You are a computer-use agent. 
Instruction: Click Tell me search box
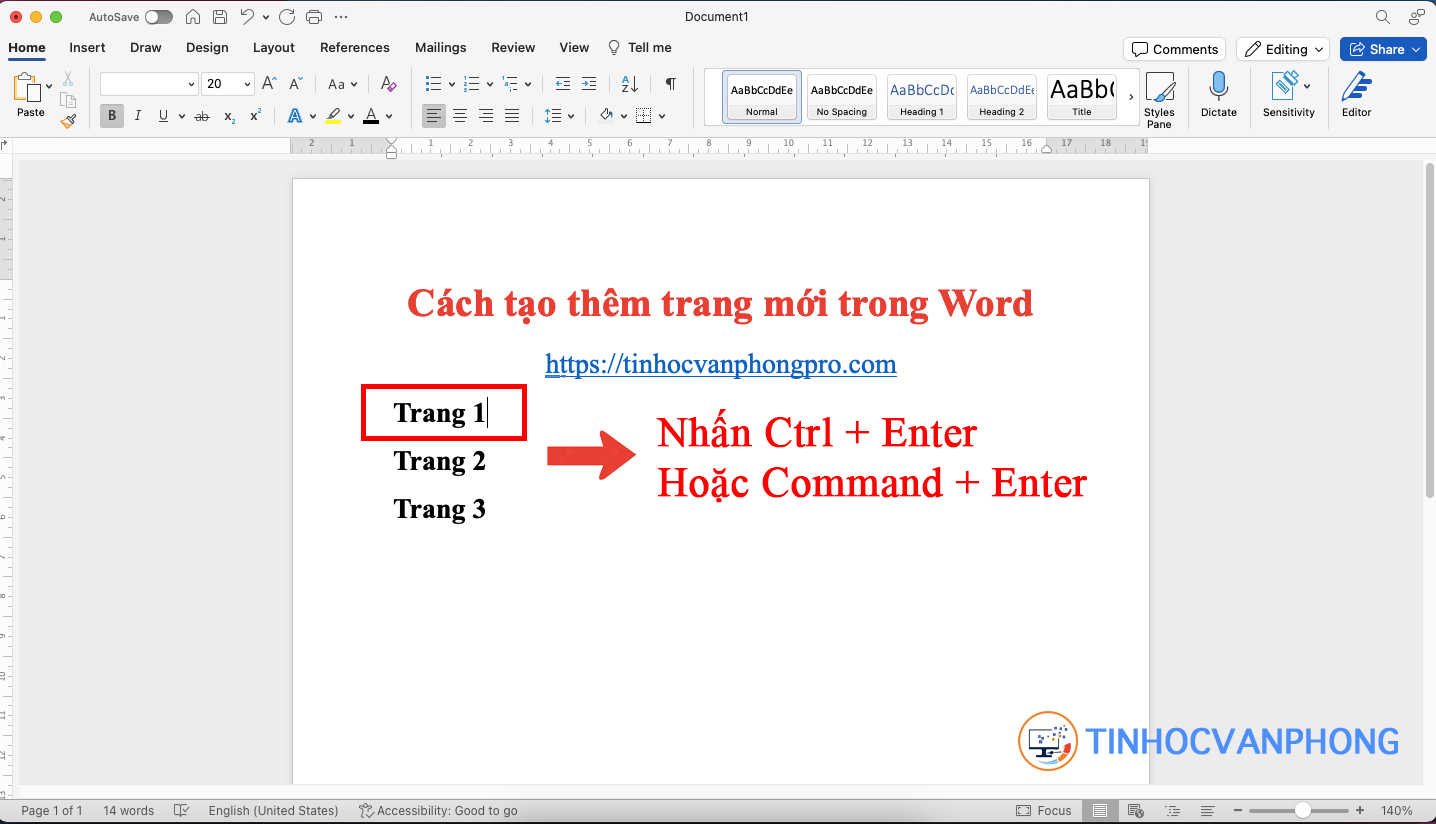(x=640, y=48)
